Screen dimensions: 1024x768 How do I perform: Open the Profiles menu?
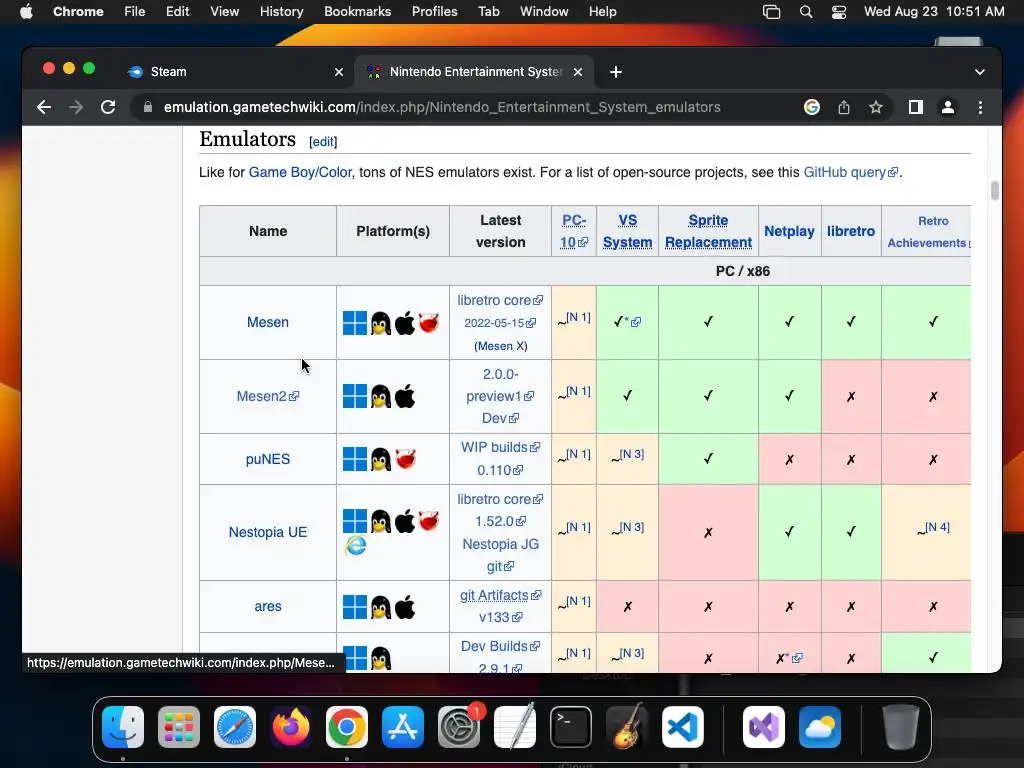coord(434,12)
